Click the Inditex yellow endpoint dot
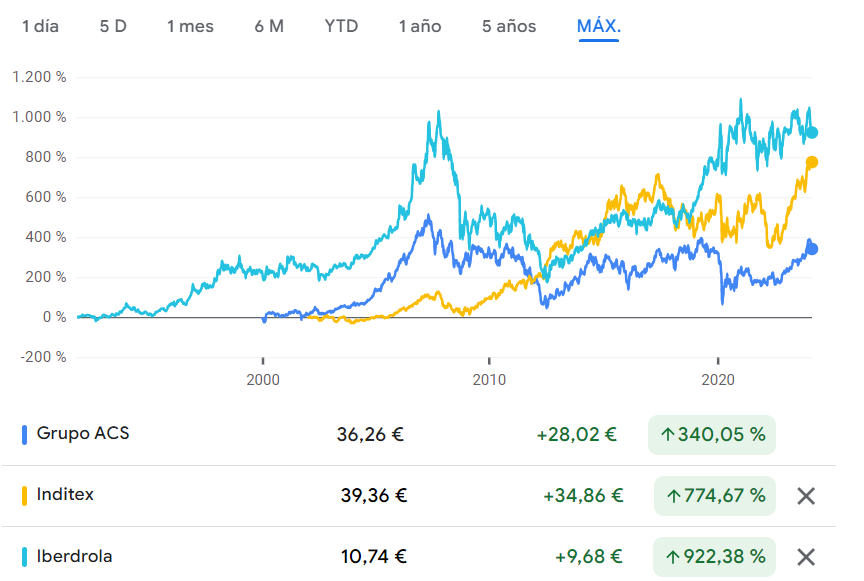 point(812,162)
